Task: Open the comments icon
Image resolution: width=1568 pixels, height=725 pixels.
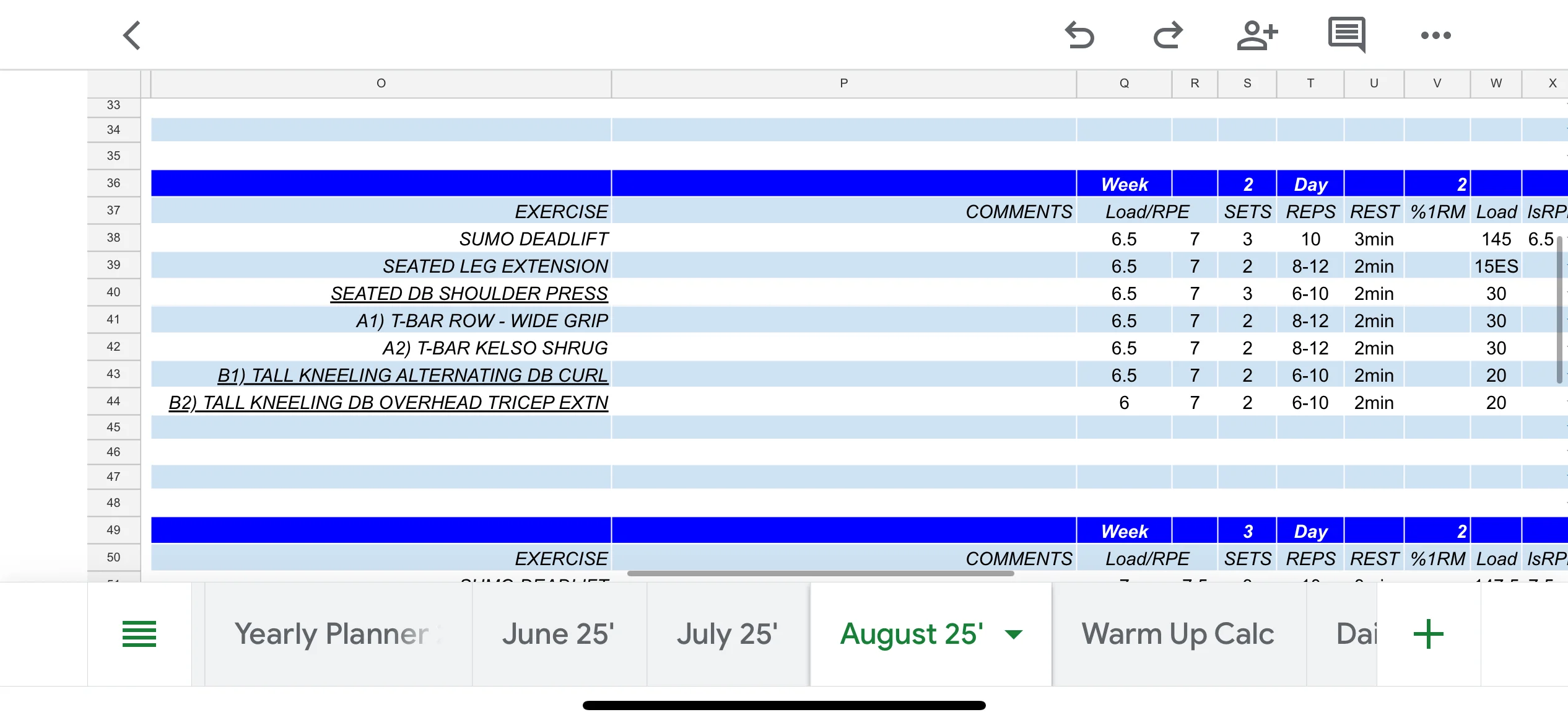Action: 1346,34
